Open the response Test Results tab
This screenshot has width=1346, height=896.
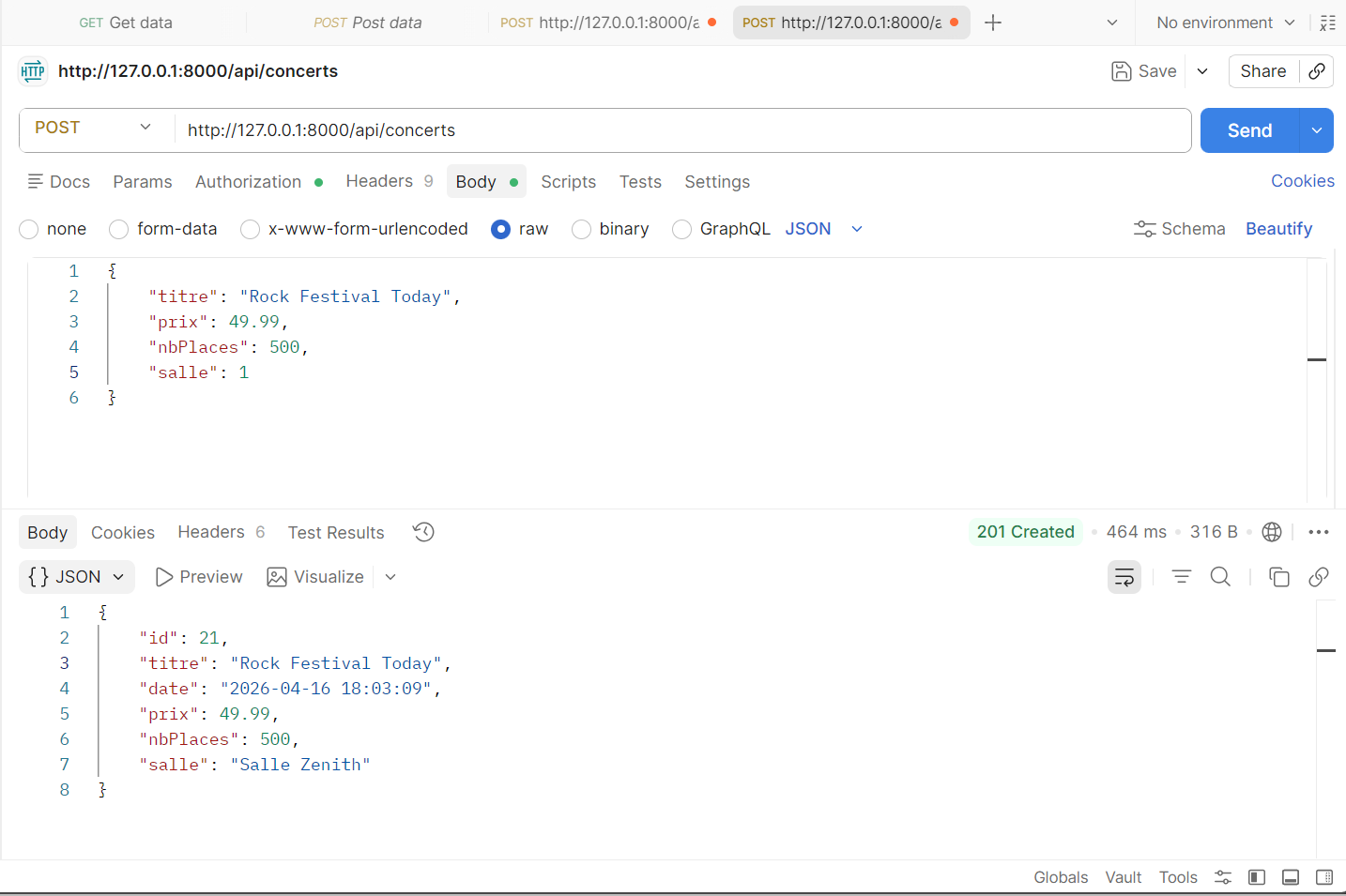pyautogui.click(x=336, y=533)
